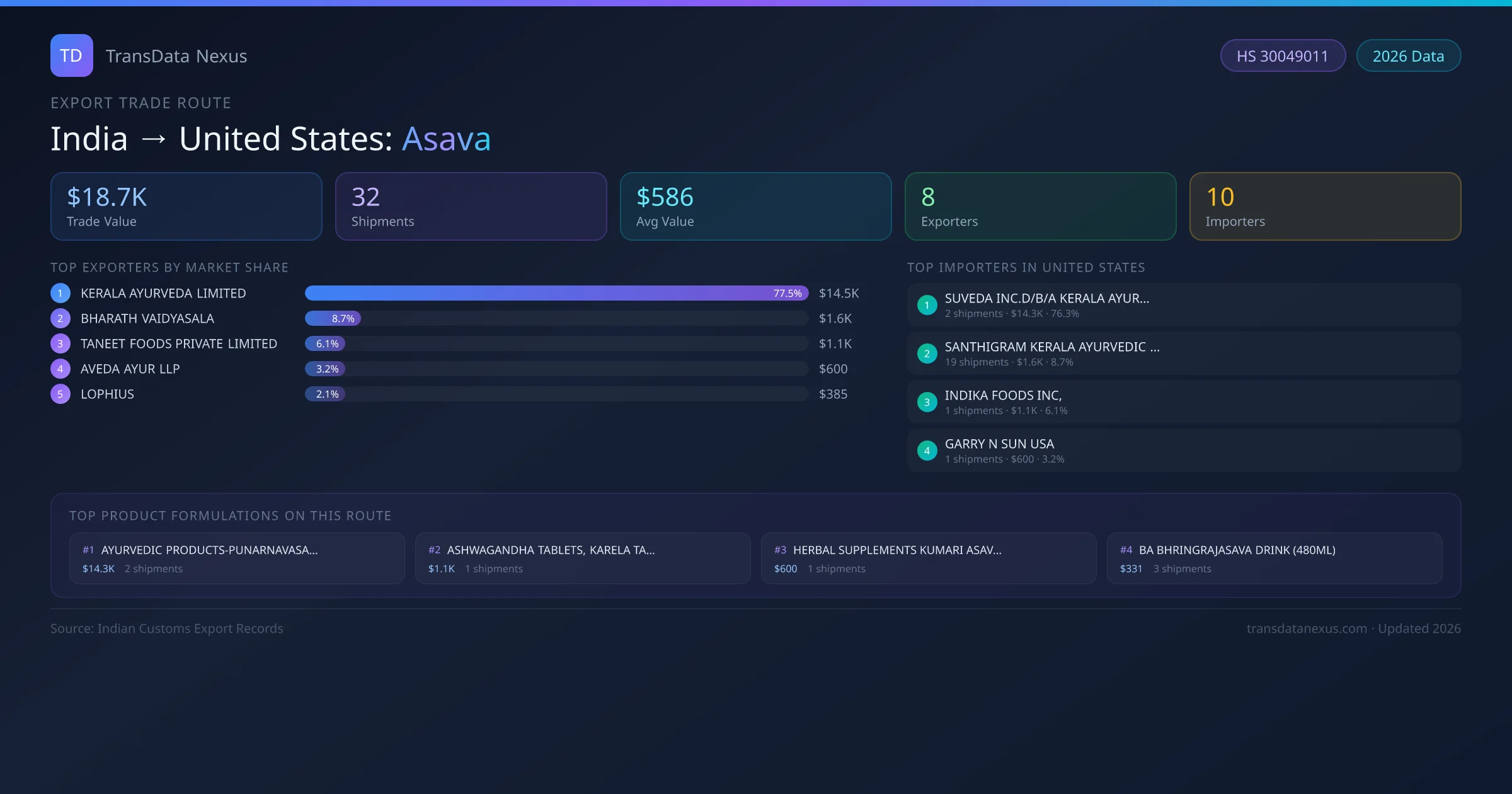Click green rank 3 badge for Indika Foods

coord(927,402)
